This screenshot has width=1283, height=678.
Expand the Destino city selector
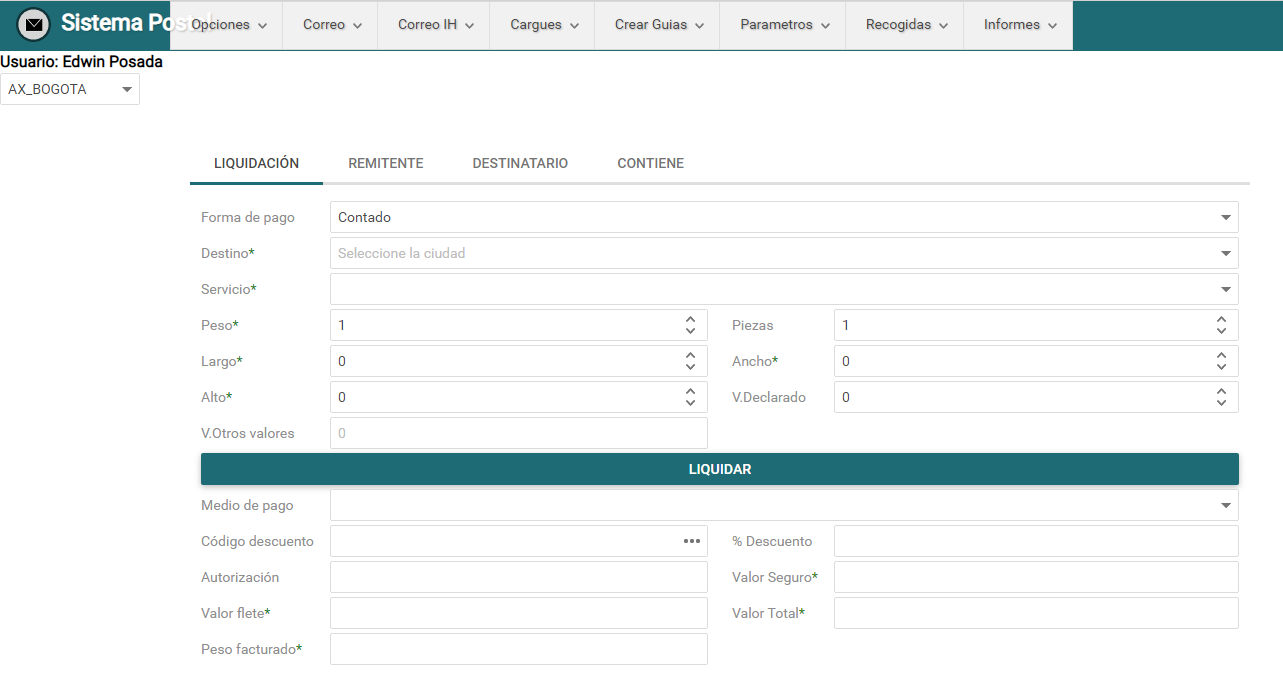pos(1225,253)
